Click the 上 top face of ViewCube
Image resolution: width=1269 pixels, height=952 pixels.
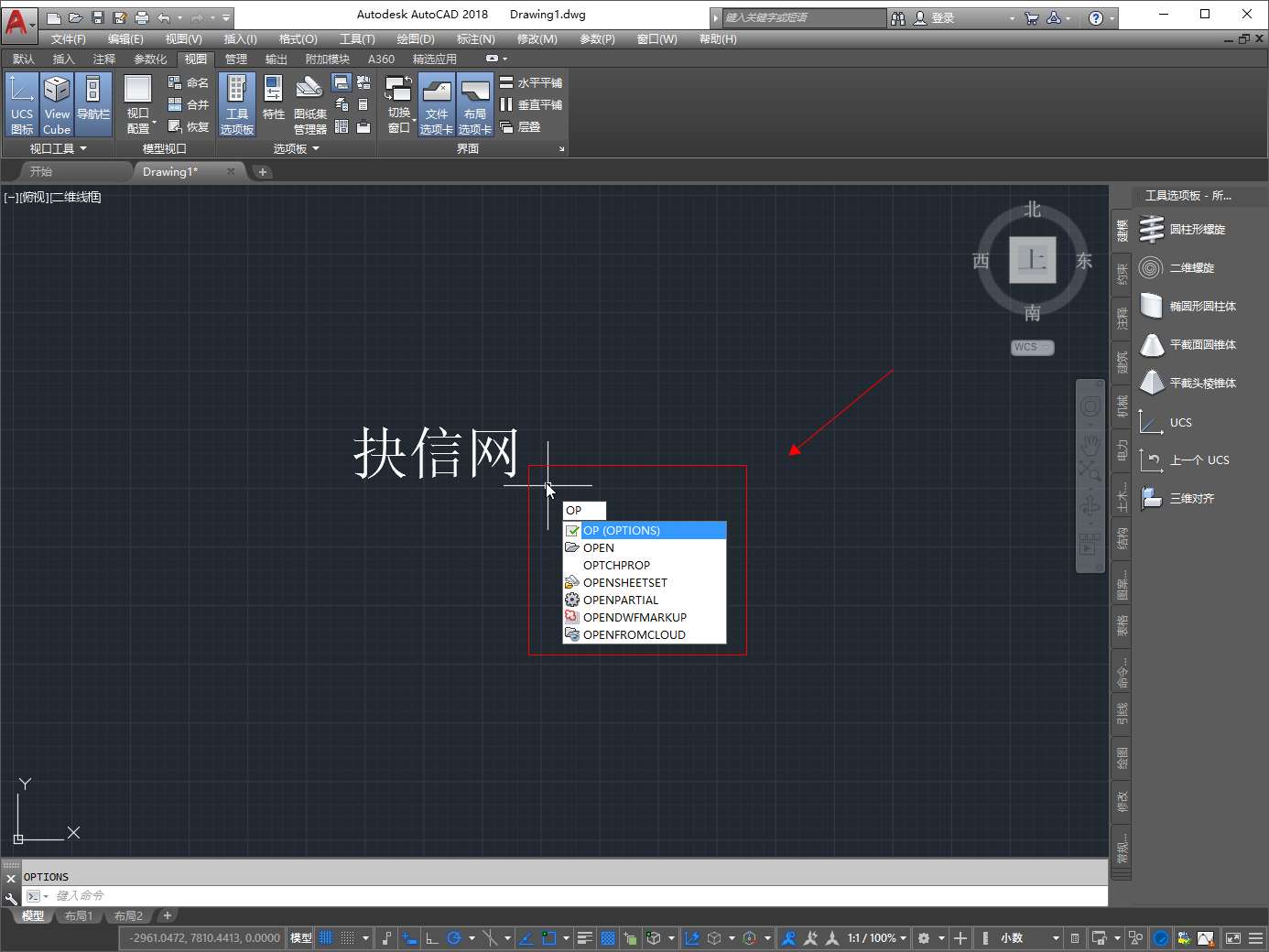(x=1033, y=260)
